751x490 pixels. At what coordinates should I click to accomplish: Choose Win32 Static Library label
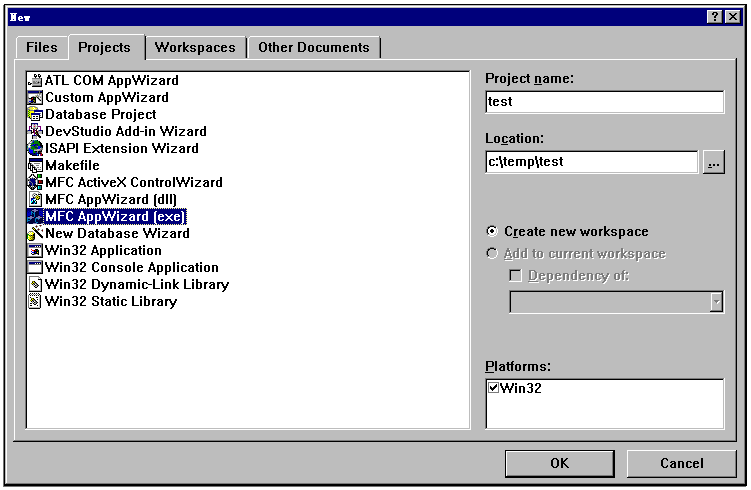(x=111, y=302)
